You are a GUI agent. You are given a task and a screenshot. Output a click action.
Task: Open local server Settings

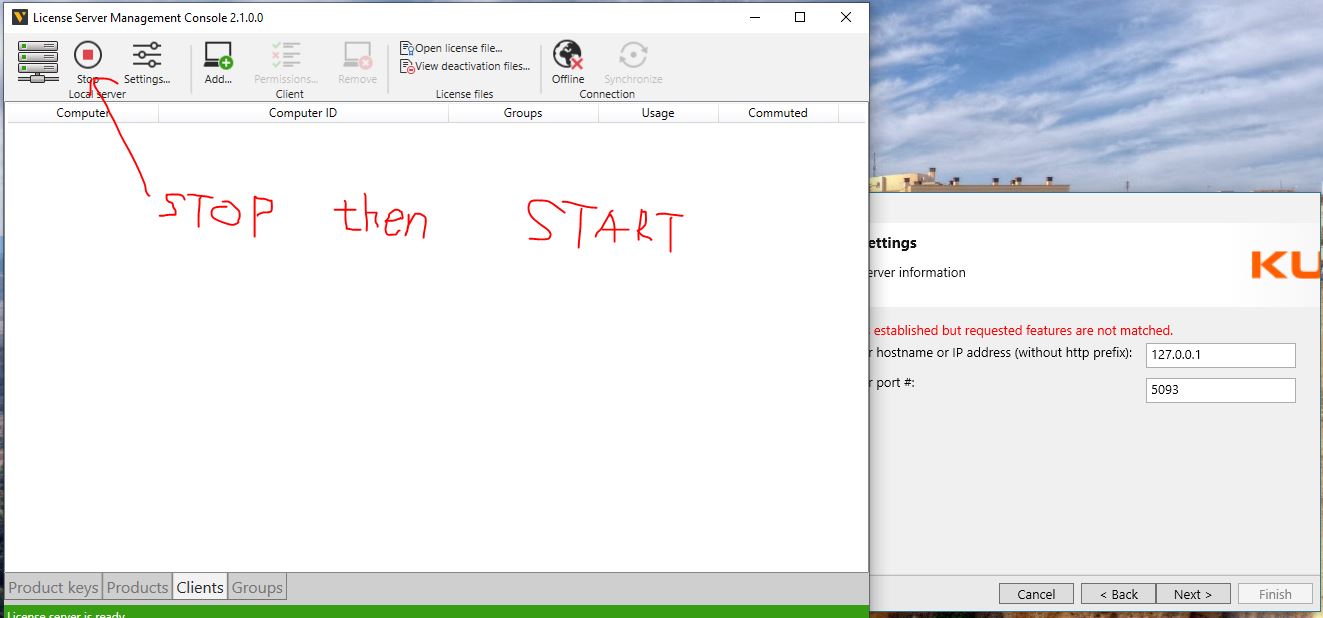click(x=147, y=62)
